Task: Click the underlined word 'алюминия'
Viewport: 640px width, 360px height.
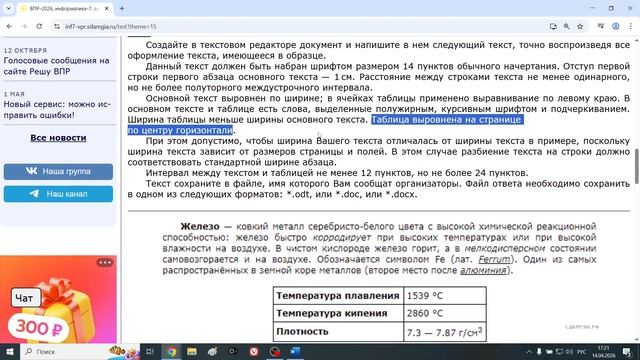Action: pos(483,270)
